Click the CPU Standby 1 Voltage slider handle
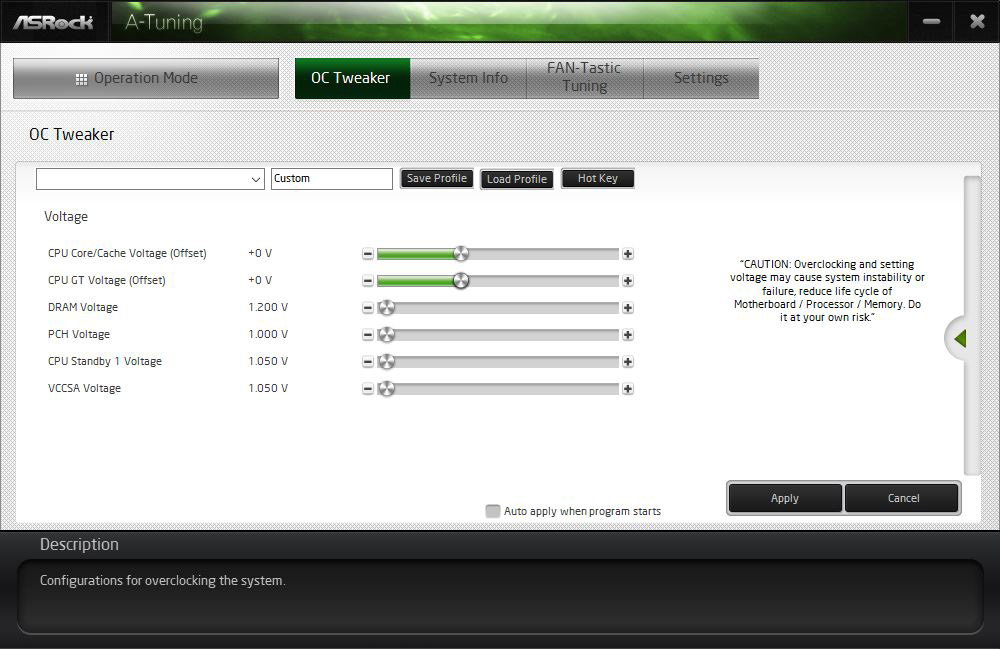The height and width of the screenshot is (649, 1000). tap(386, 361)
